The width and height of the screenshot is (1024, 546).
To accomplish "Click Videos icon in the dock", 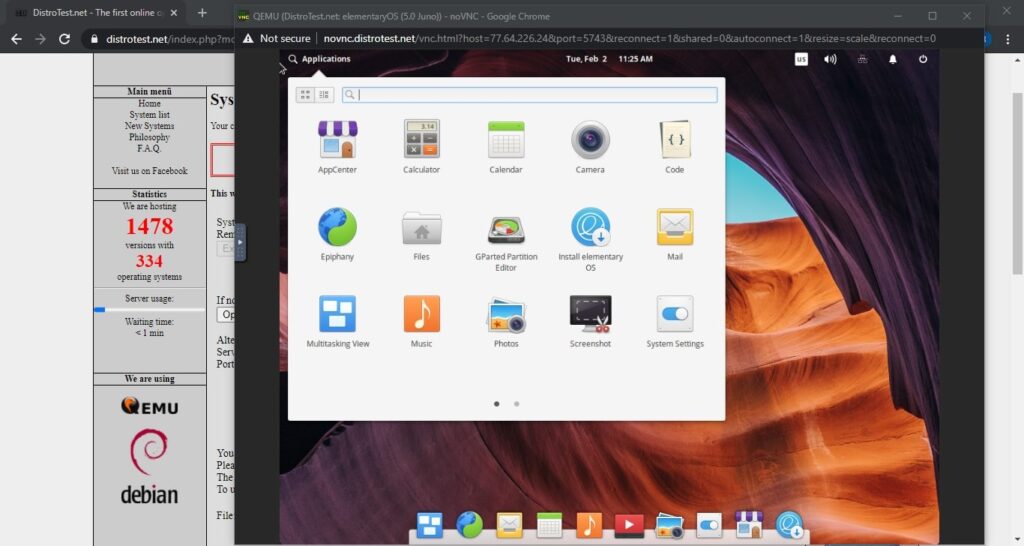I will click(629, 525).
